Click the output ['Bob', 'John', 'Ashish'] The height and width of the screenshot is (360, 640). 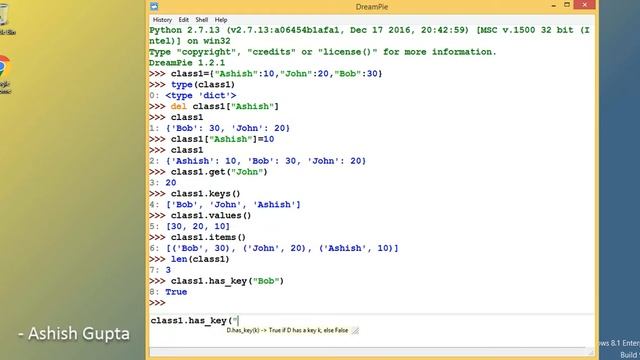click(233, 204)
